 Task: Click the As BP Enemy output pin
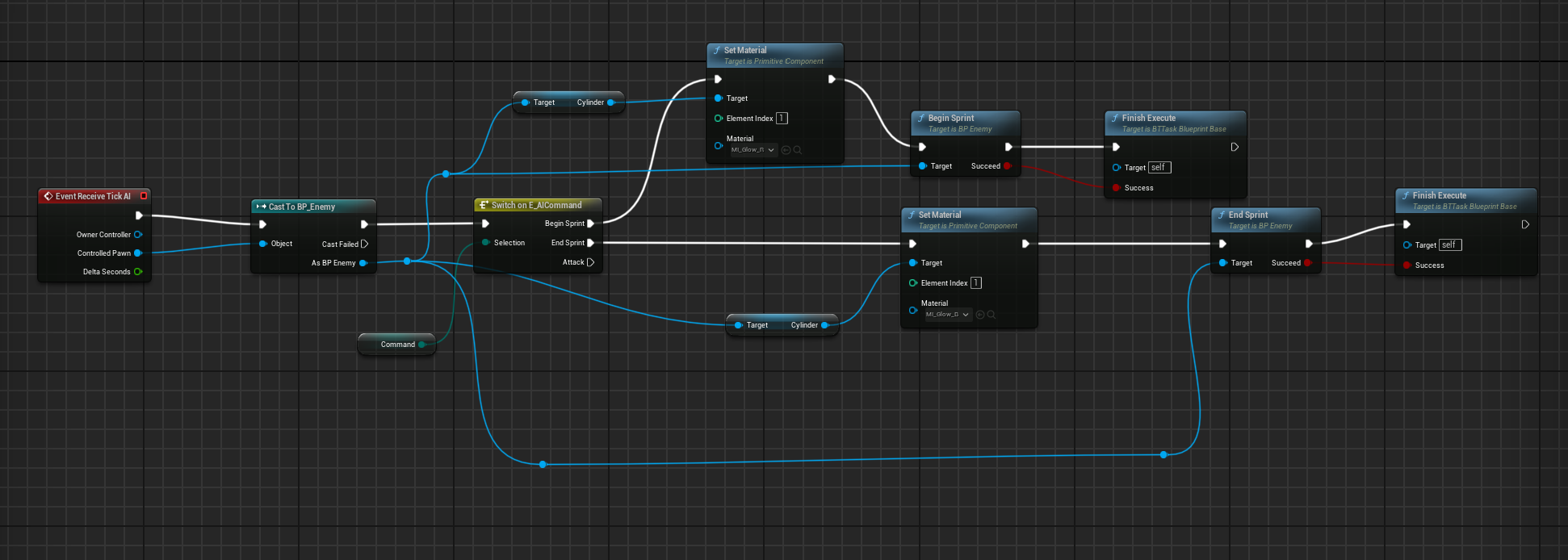(363, 263)
